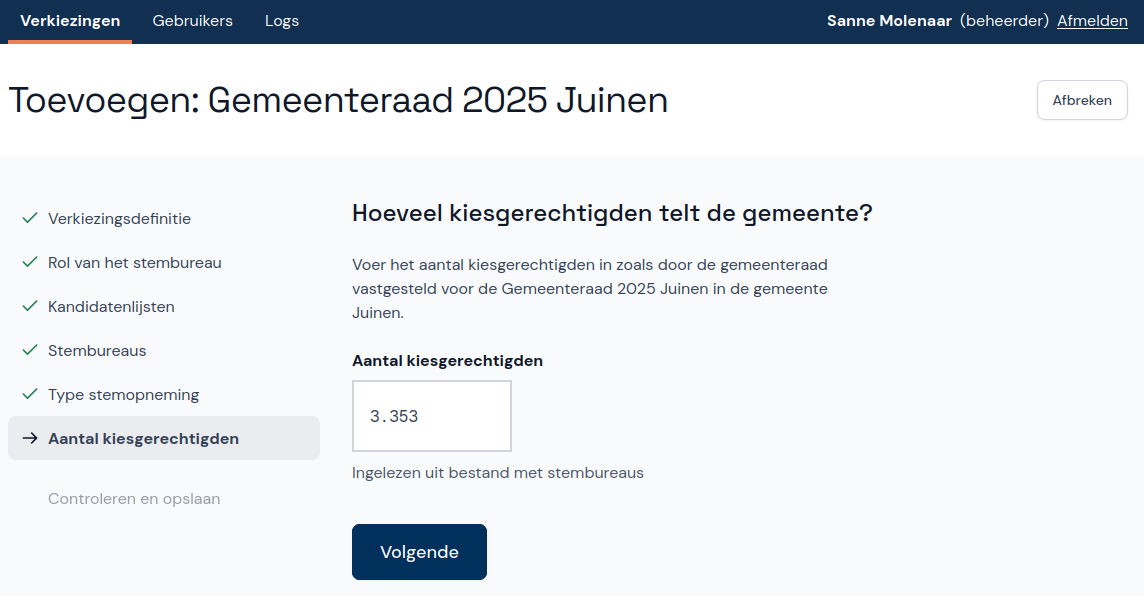The height and width of the screenshot is (596, 1144).
Task: Continue with the Volgende button
Action: point(419,552)
